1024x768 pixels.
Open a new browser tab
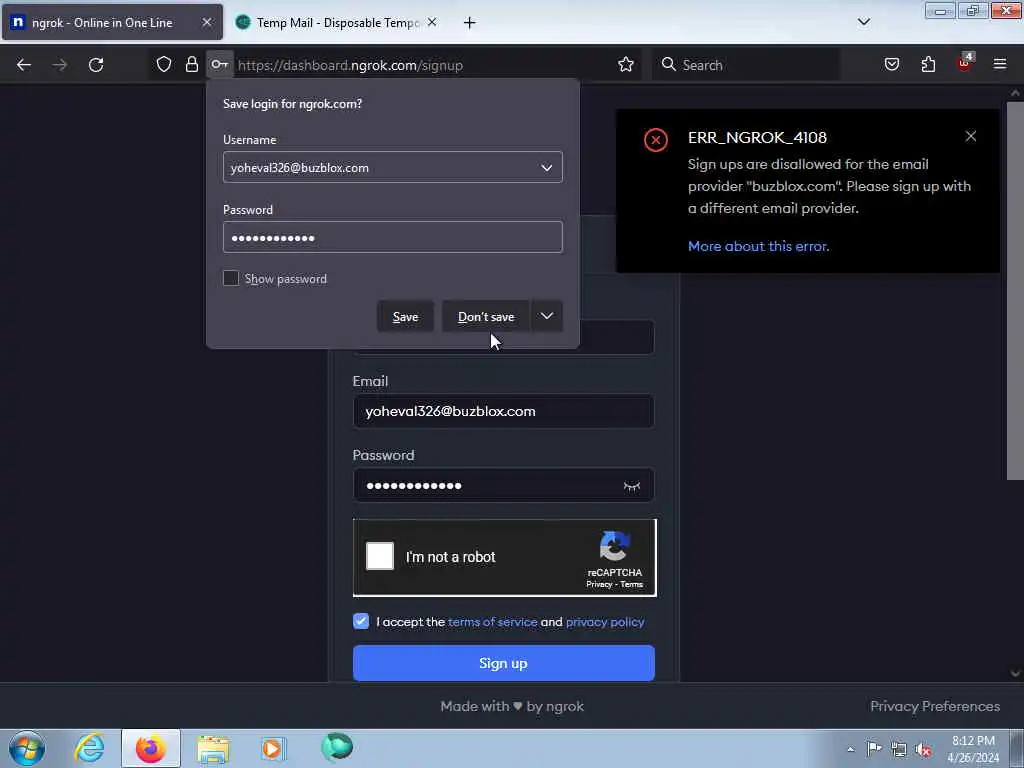(x=470, y=23)
